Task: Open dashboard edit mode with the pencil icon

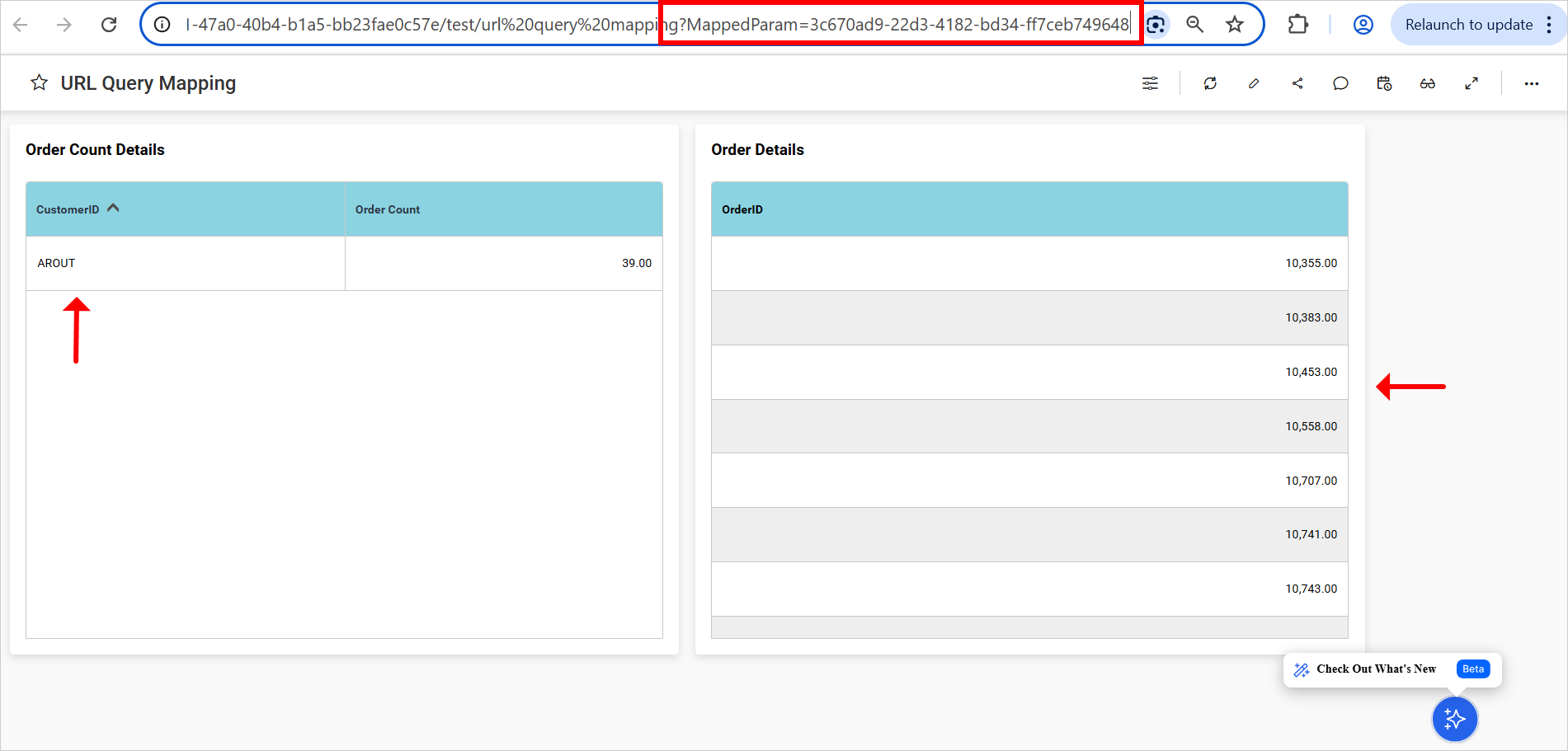Action: (1254, 83)
